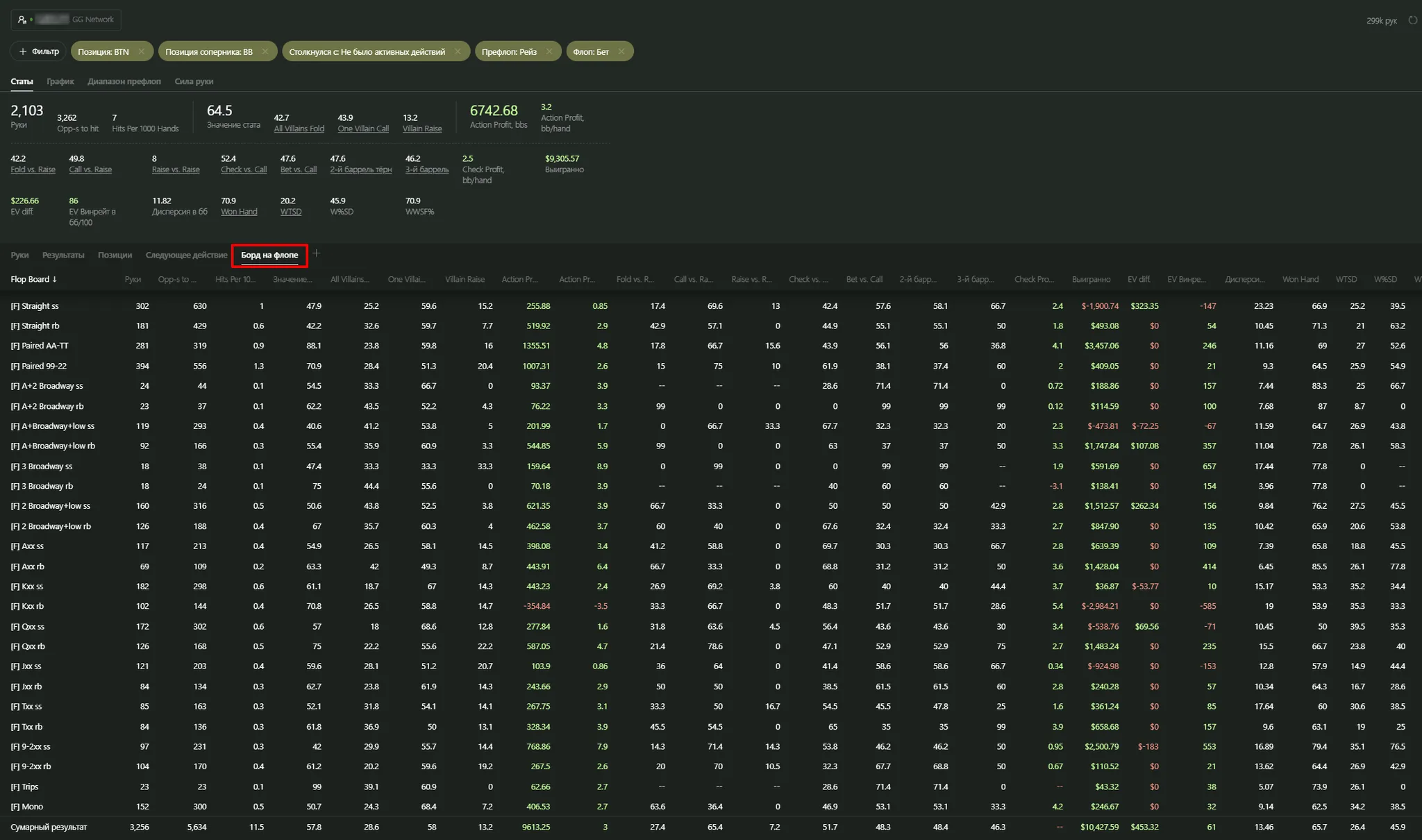Remove the Флоп: Бет filter chip
Screen dimensions: 1422x840
[x=621, y=51]
